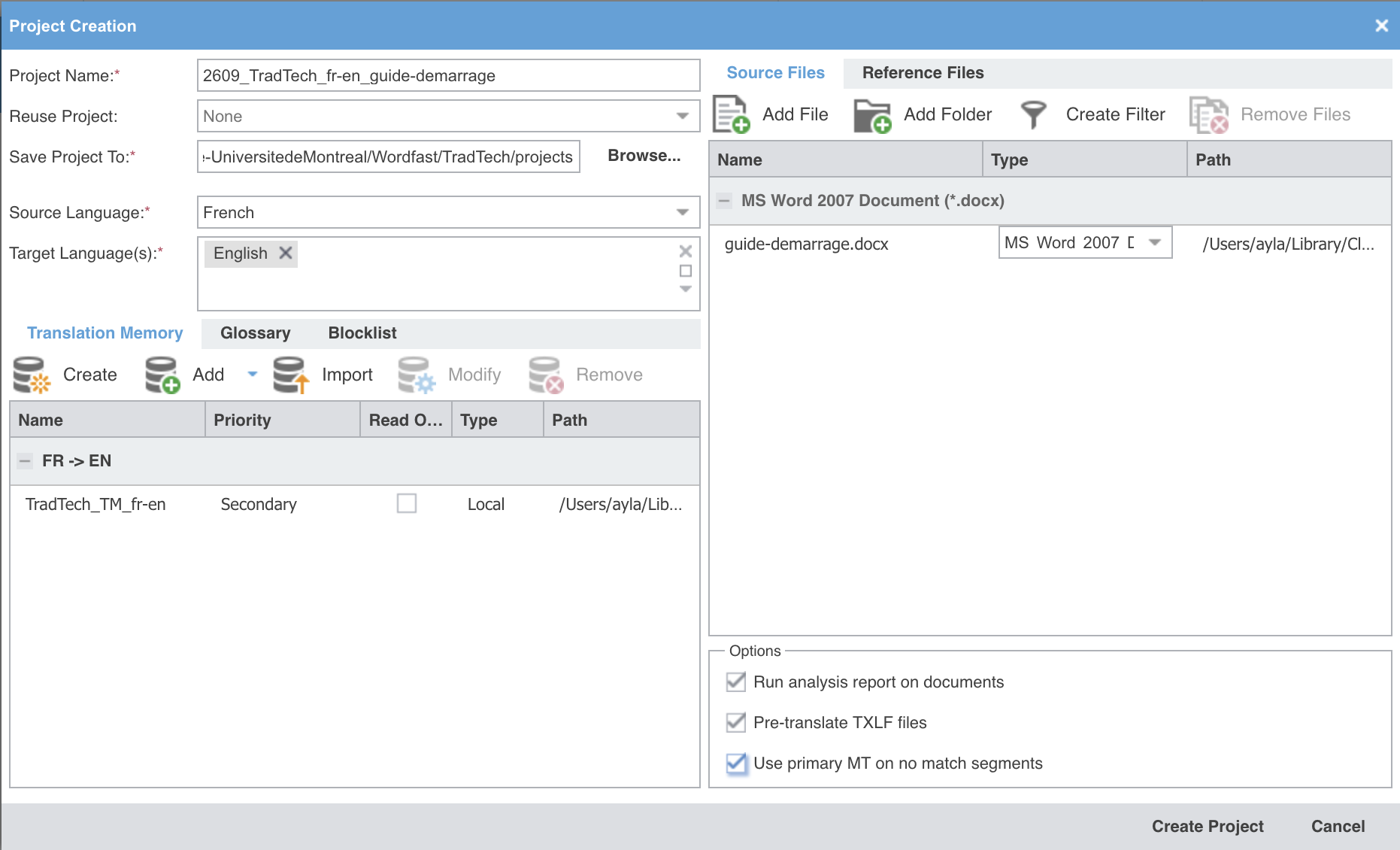Viewport: 1400px width, 850px height.
Task: Click the Save Project To path field
Action: tap(388, 156)
